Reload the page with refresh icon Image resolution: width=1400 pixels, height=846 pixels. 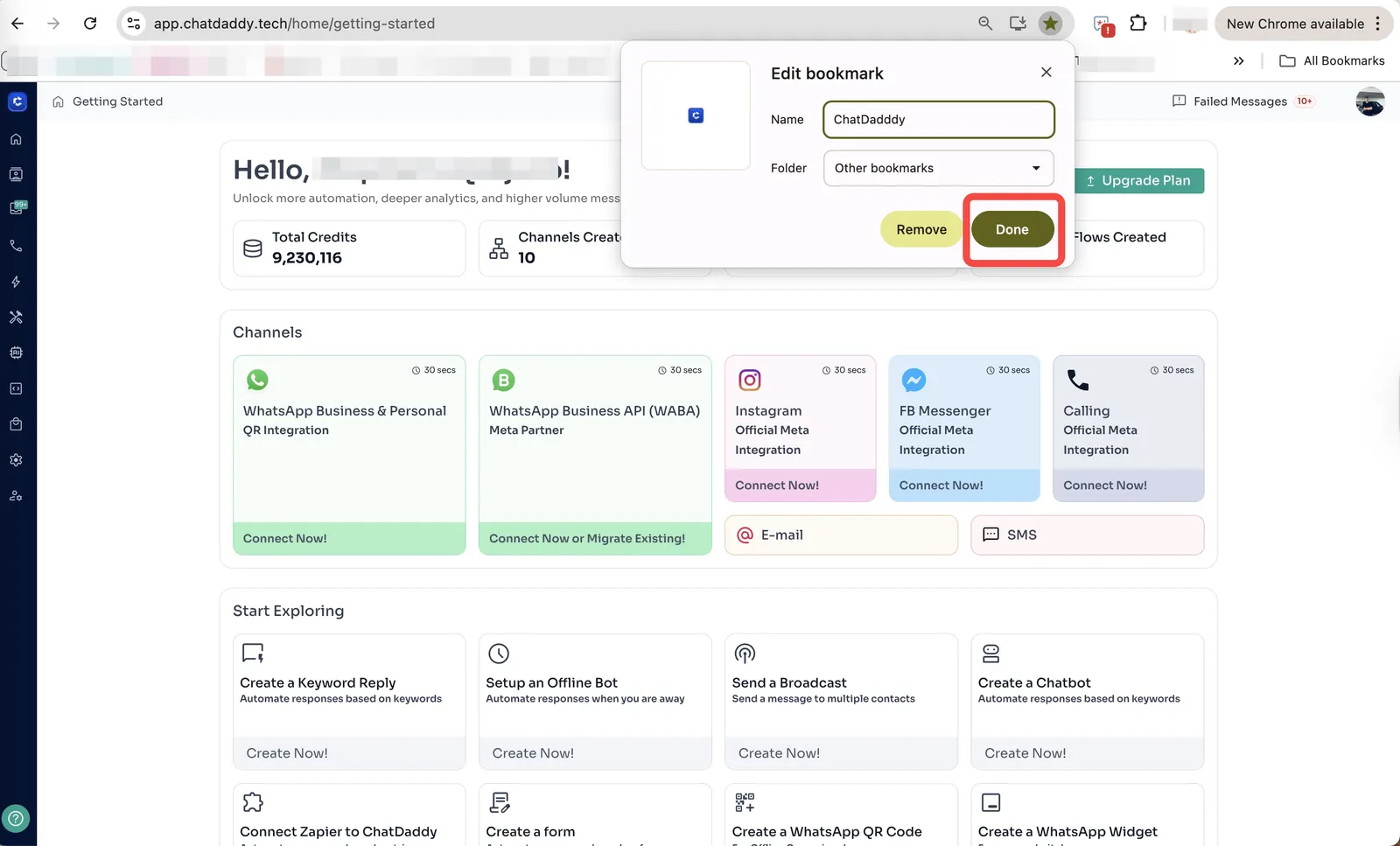90,24
